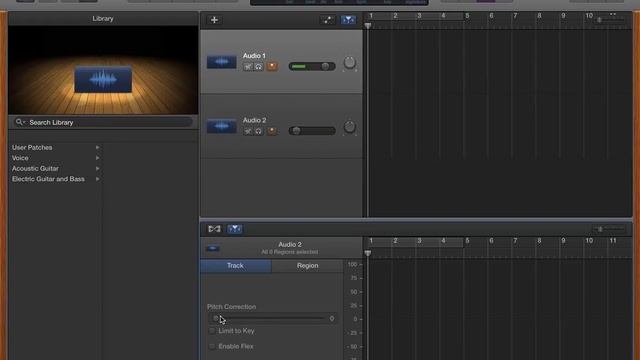Switch to the Region tab

(307, 266)
